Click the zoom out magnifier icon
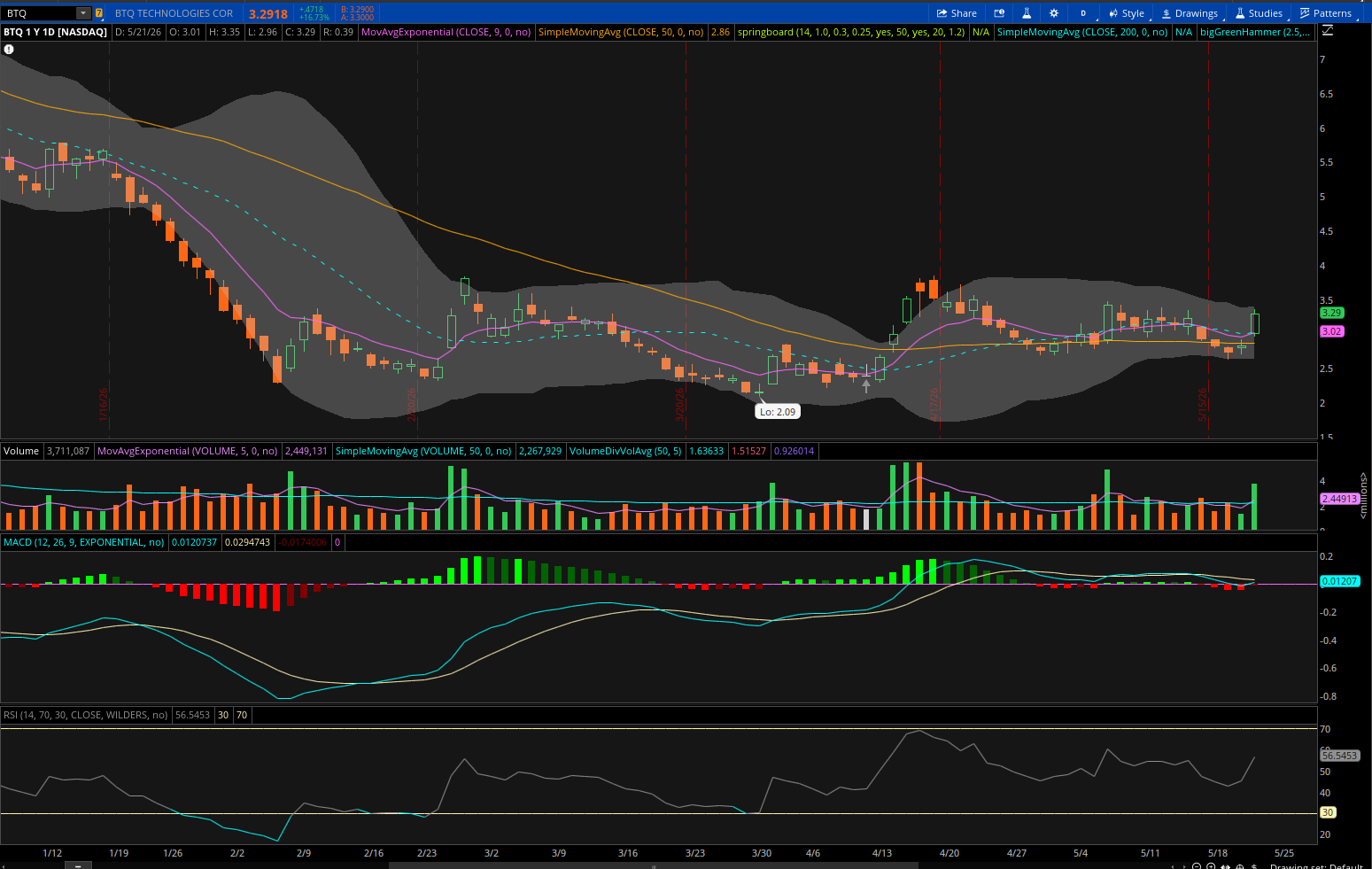 (x=1197, y=866)
